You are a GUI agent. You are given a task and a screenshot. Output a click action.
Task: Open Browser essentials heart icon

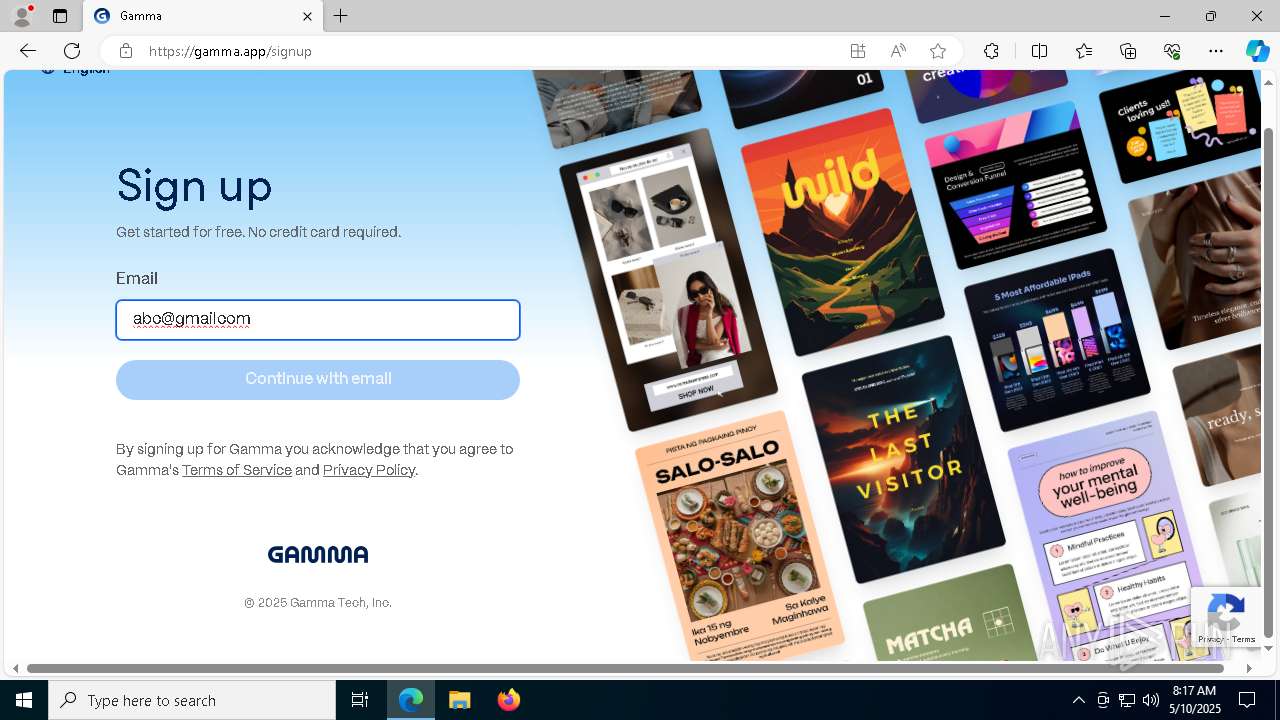pyautogui.click(x=1172, y=51)
